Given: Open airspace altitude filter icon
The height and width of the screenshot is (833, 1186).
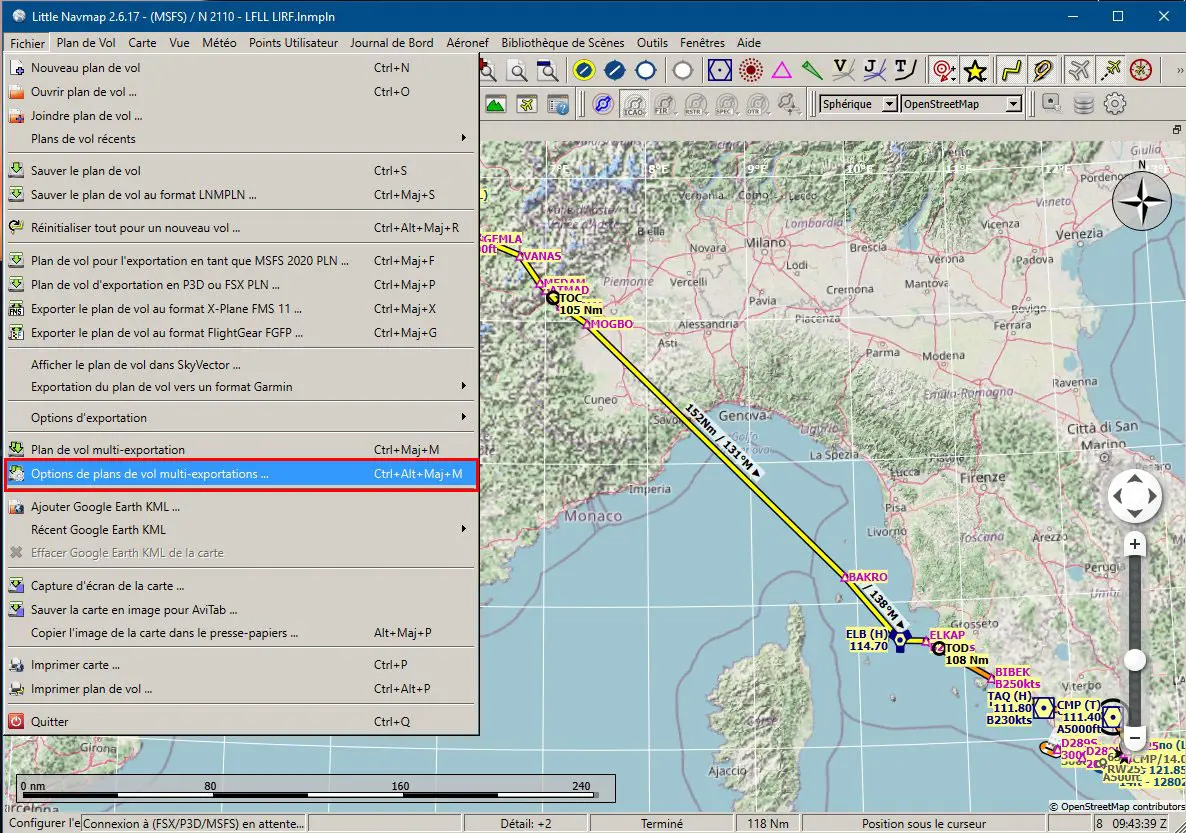Looking at the screenshot, I should click(x=789, y=104).
